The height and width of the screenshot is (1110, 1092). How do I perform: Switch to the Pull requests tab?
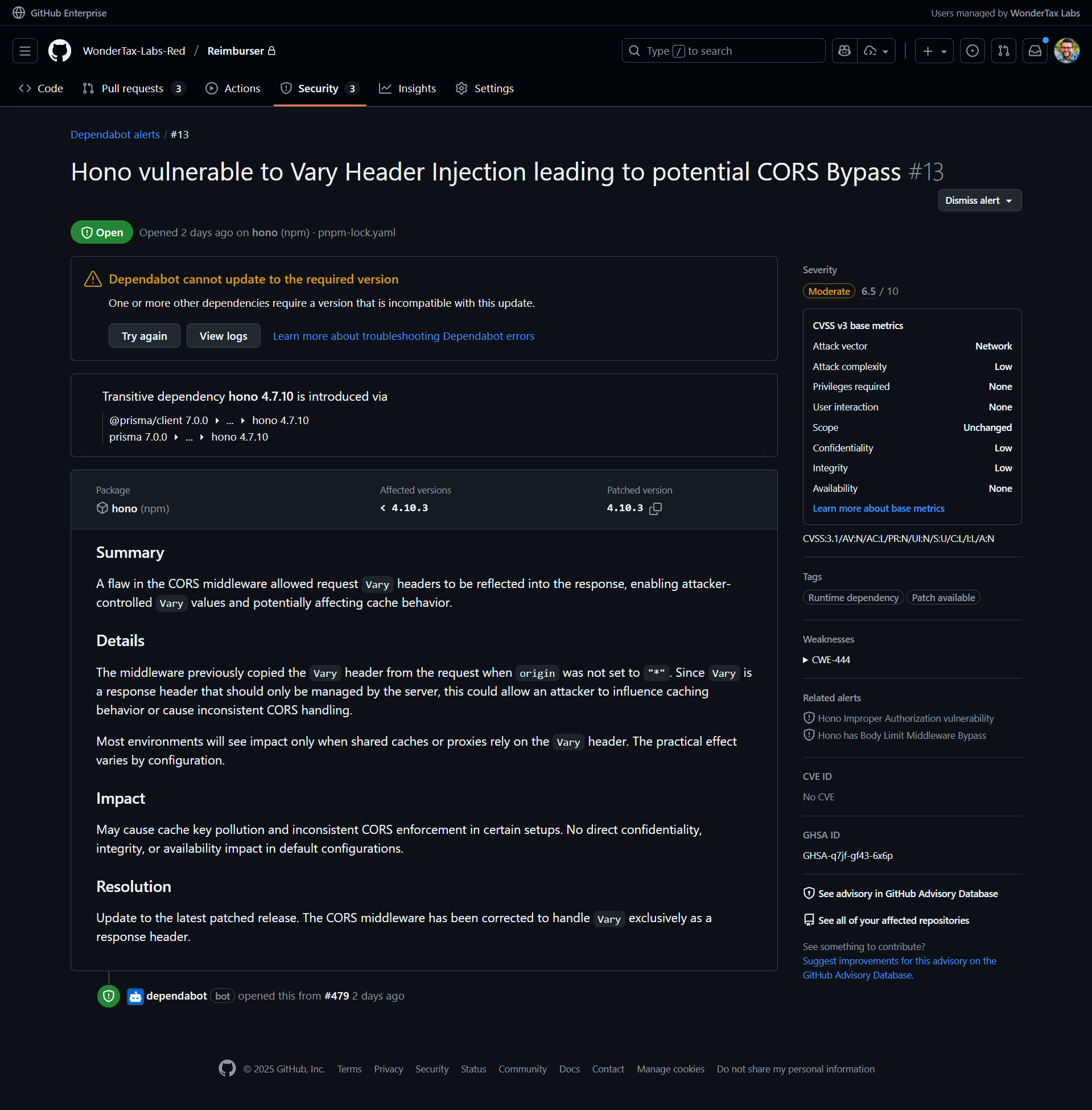tap(134, 88)
